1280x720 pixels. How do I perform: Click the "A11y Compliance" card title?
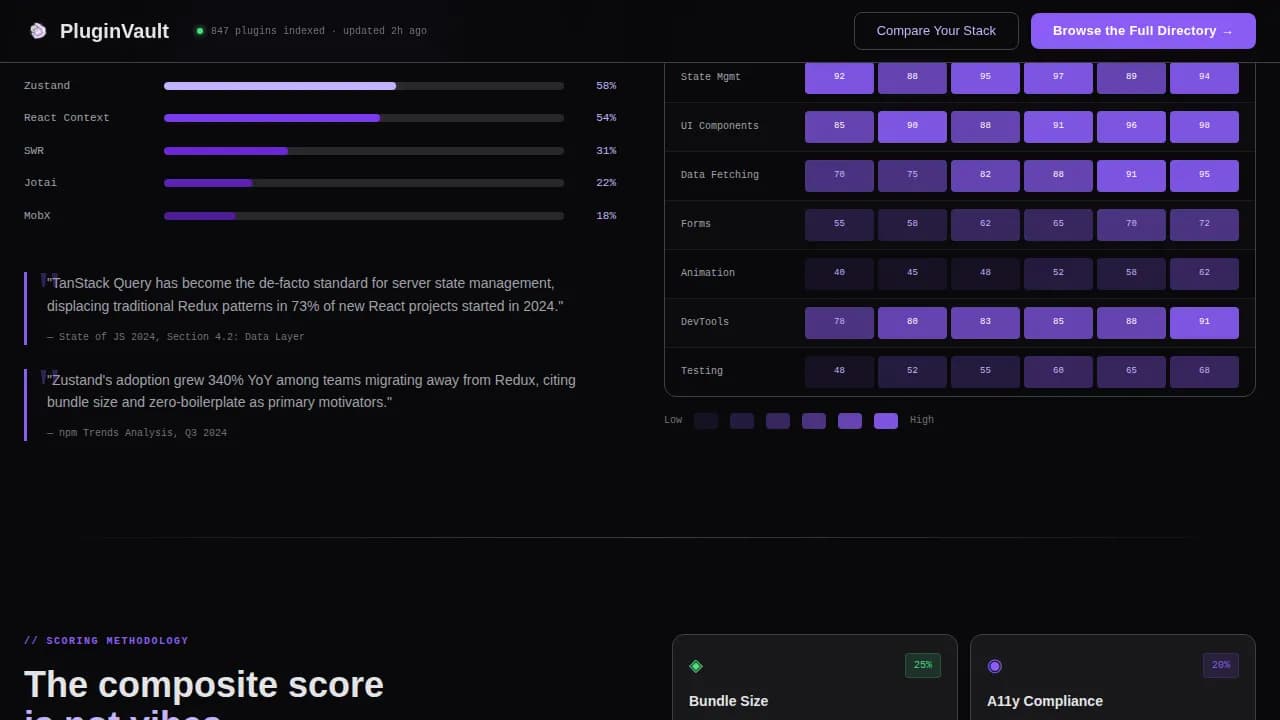(x=1045, y=701)
